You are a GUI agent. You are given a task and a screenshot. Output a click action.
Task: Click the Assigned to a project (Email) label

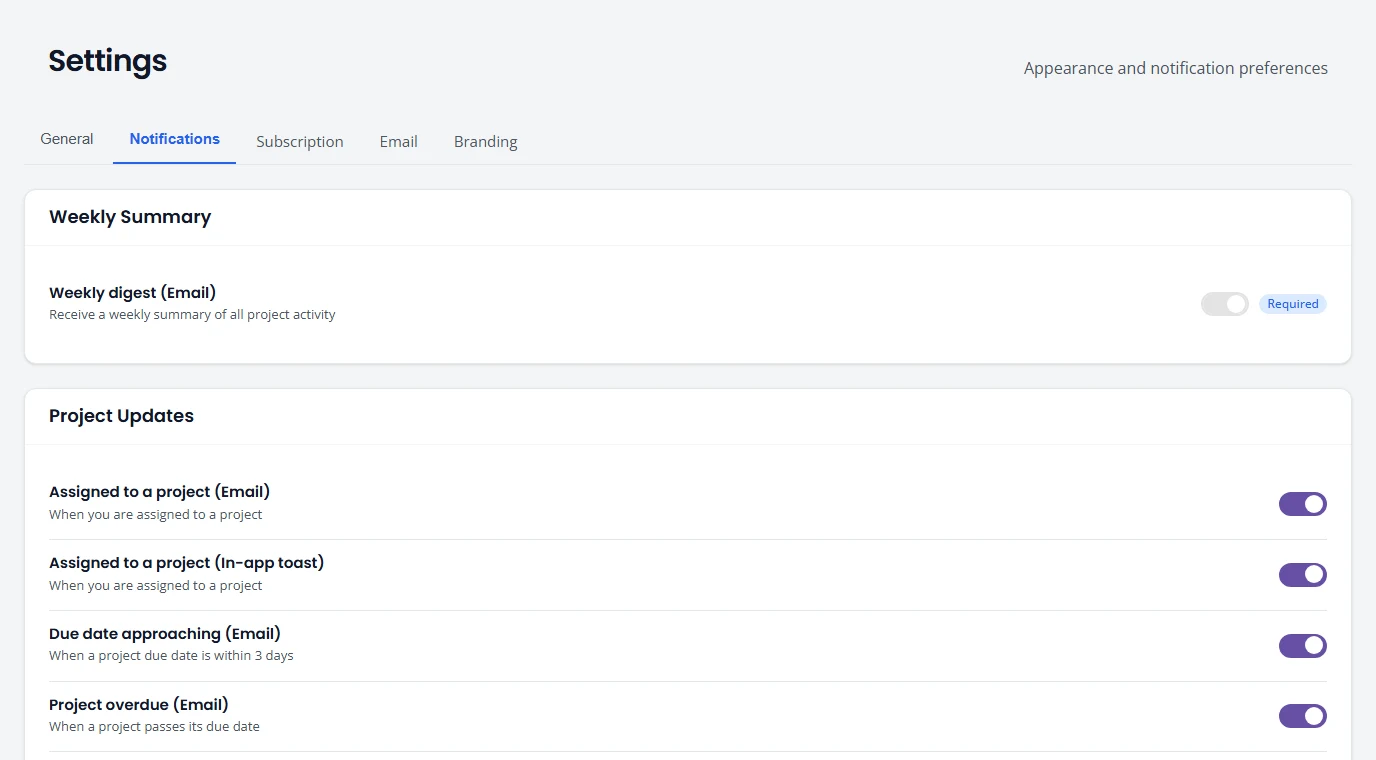click(160, 492)
